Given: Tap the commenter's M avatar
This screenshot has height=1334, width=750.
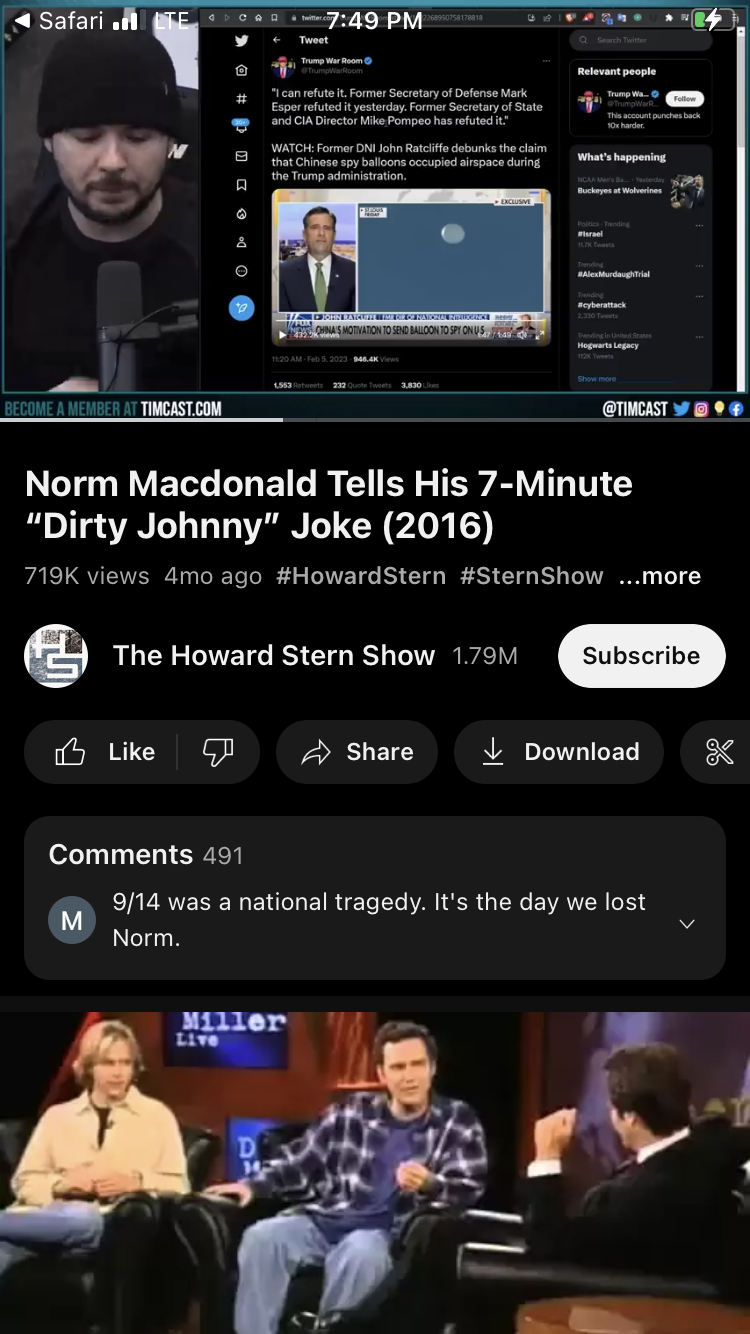Looking at the screenshot, I should pyautogui.click(x=72, y=920).
